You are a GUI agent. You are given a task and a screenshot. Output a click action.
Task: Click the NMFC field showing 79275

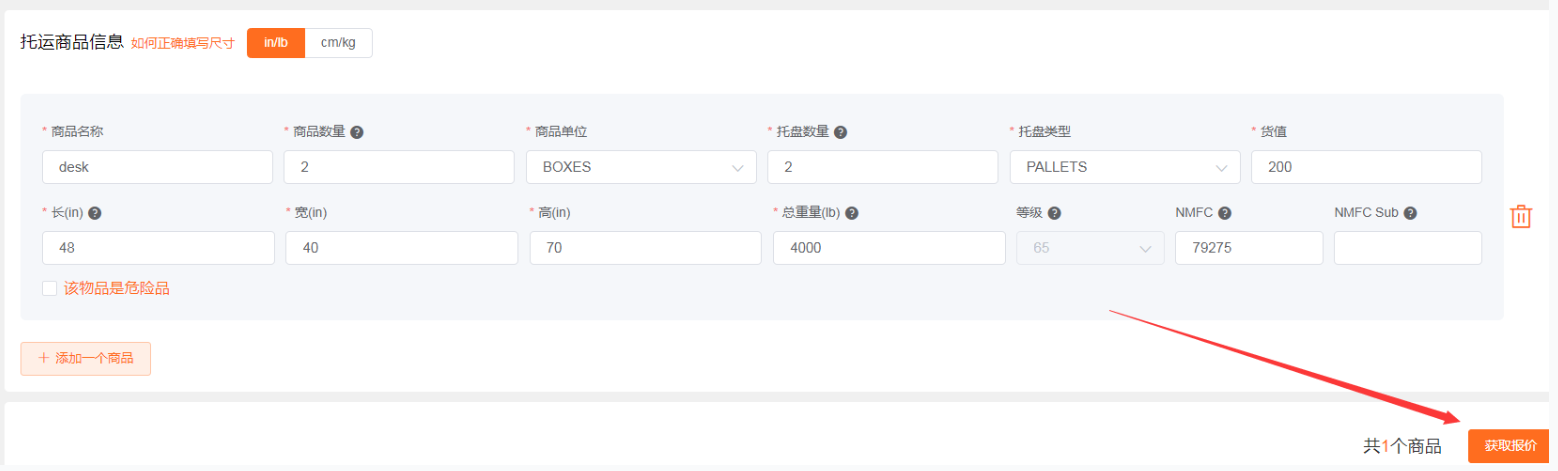click(x=1248, y=248)
